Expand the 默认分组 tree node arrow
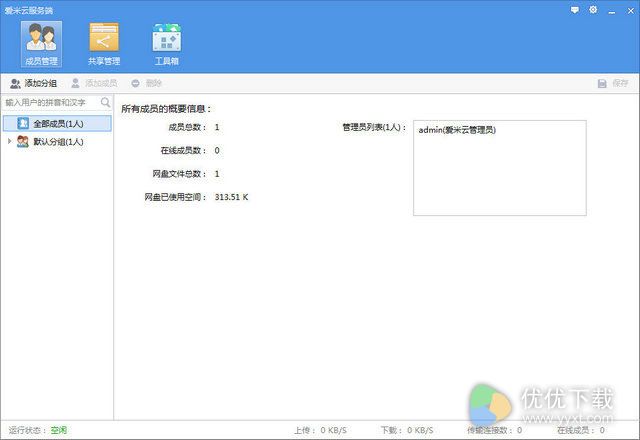This screenshot has height=440, width=640. (x=9, y=141)
